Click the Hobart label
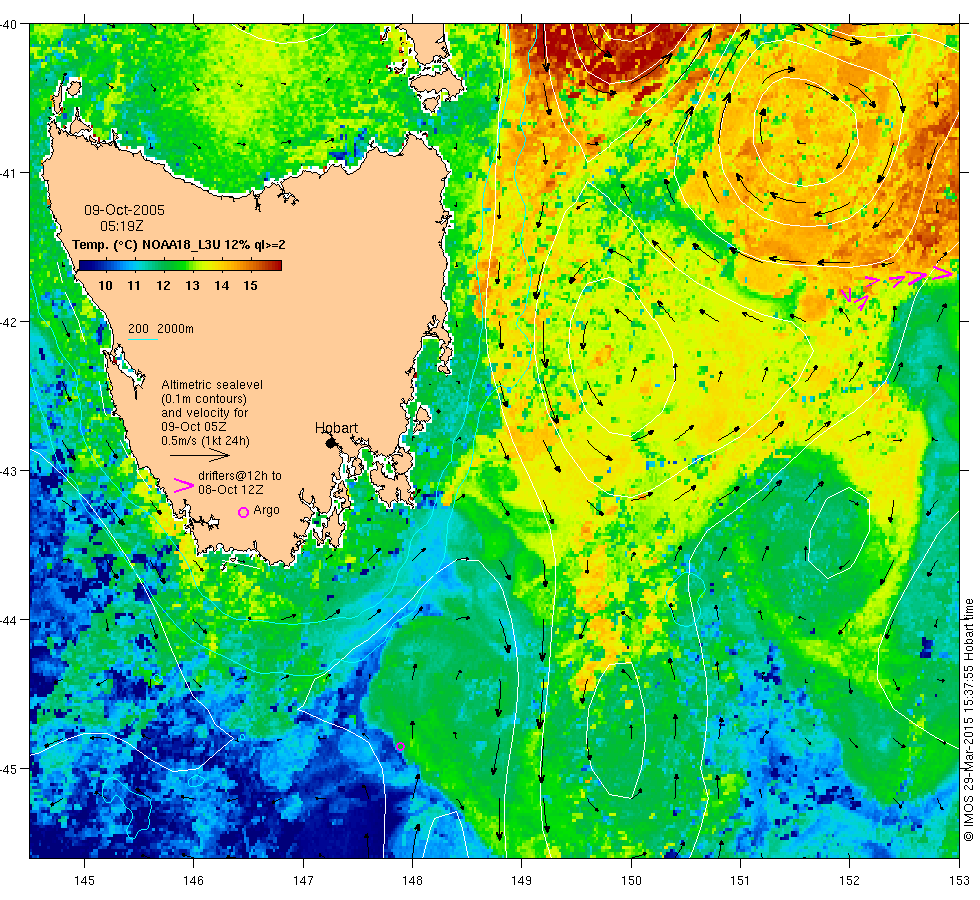 point(336,428)
